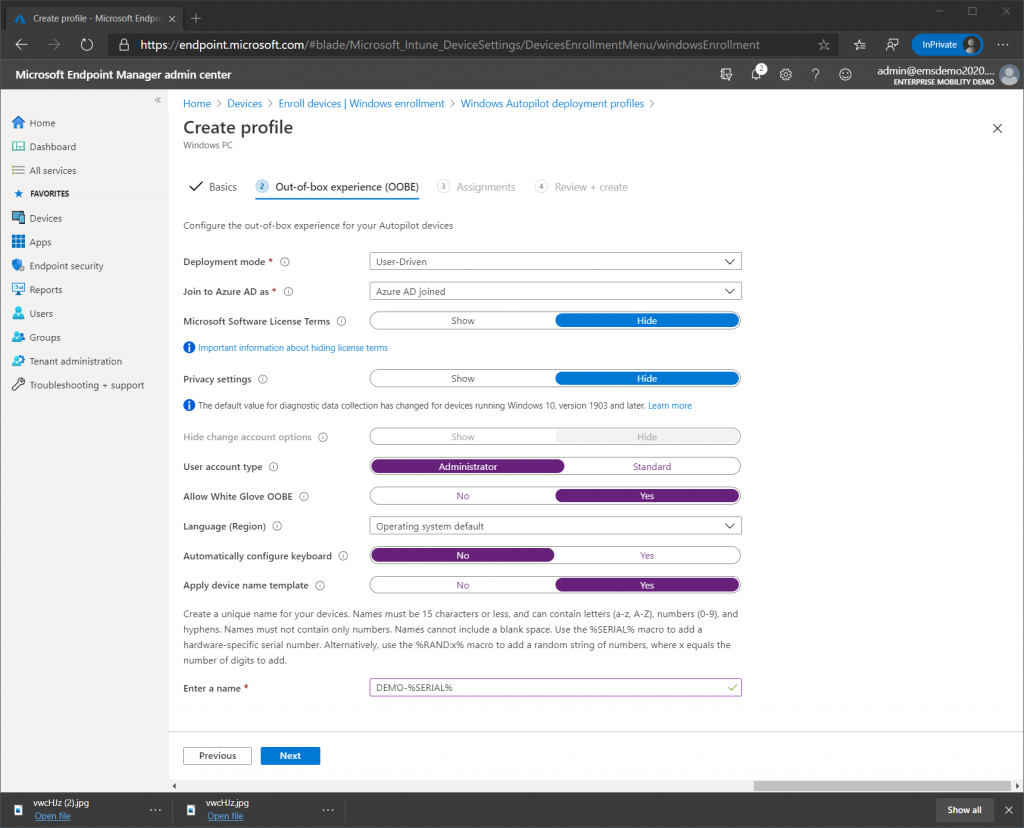Viewport: 1024px width, 828px height.
Task: Open the Join to Azure AD as dropdown
Action: (x=555, y=291)
